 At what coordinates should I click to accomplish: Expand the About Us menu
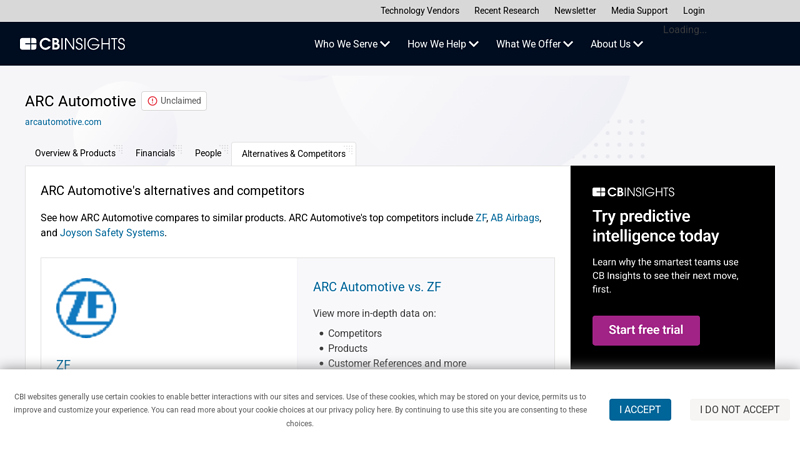[616, 44]
